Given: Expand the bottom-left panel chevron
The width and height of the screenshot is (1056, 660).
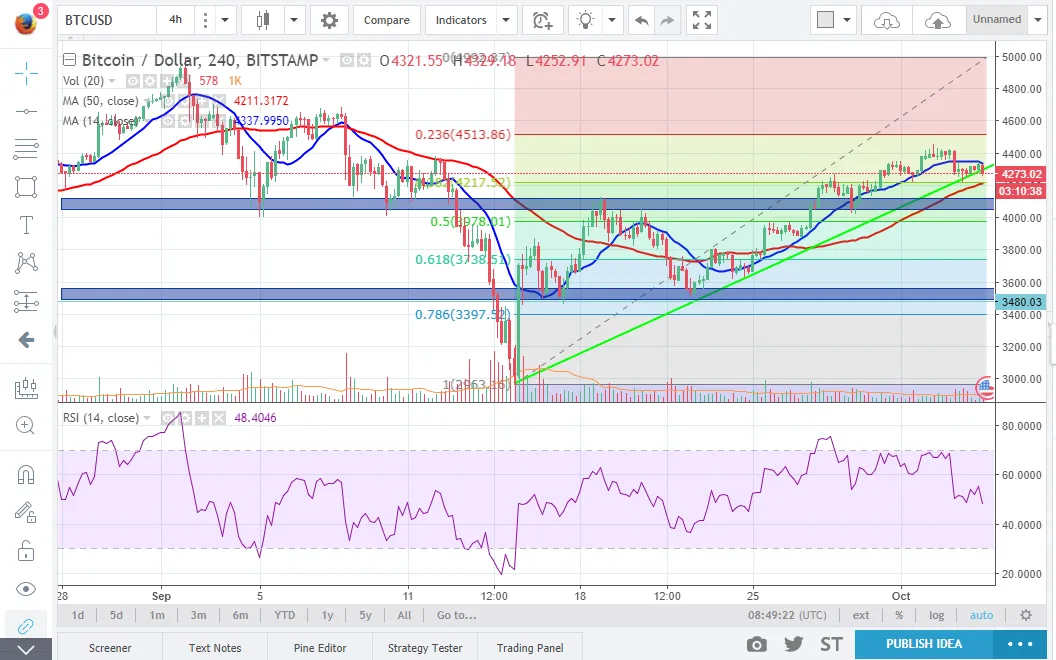Looking at the screenshot, I should pyautogui.click(x=26, y=649).
